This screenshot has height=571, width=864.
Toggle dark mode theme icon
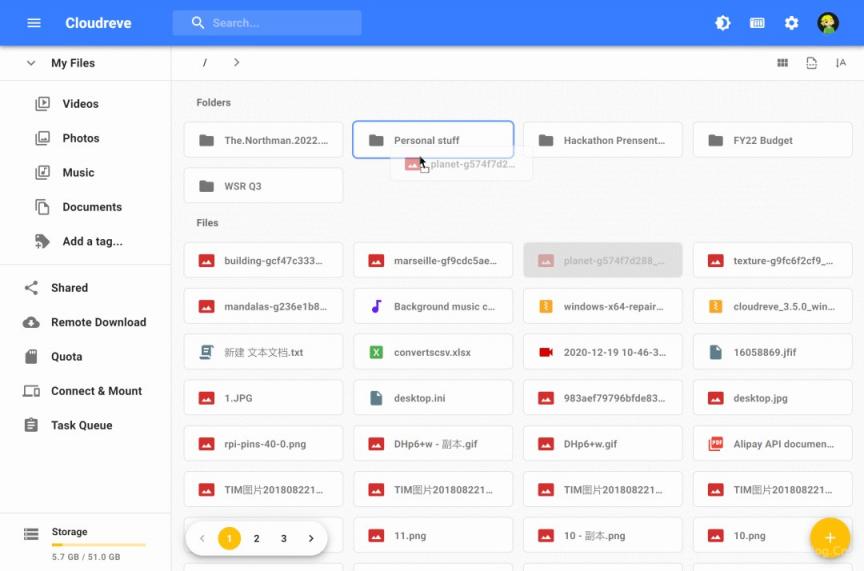pyautogui.click(x=722, y=23)
